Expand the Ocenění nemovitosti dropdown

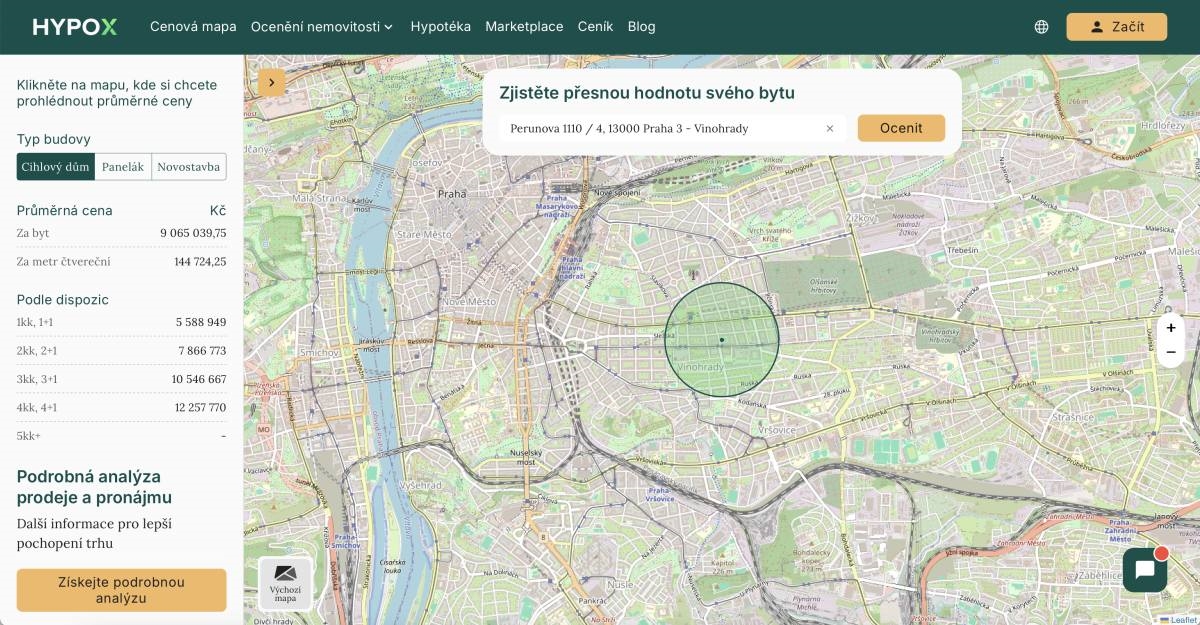[x=322, y=27]
